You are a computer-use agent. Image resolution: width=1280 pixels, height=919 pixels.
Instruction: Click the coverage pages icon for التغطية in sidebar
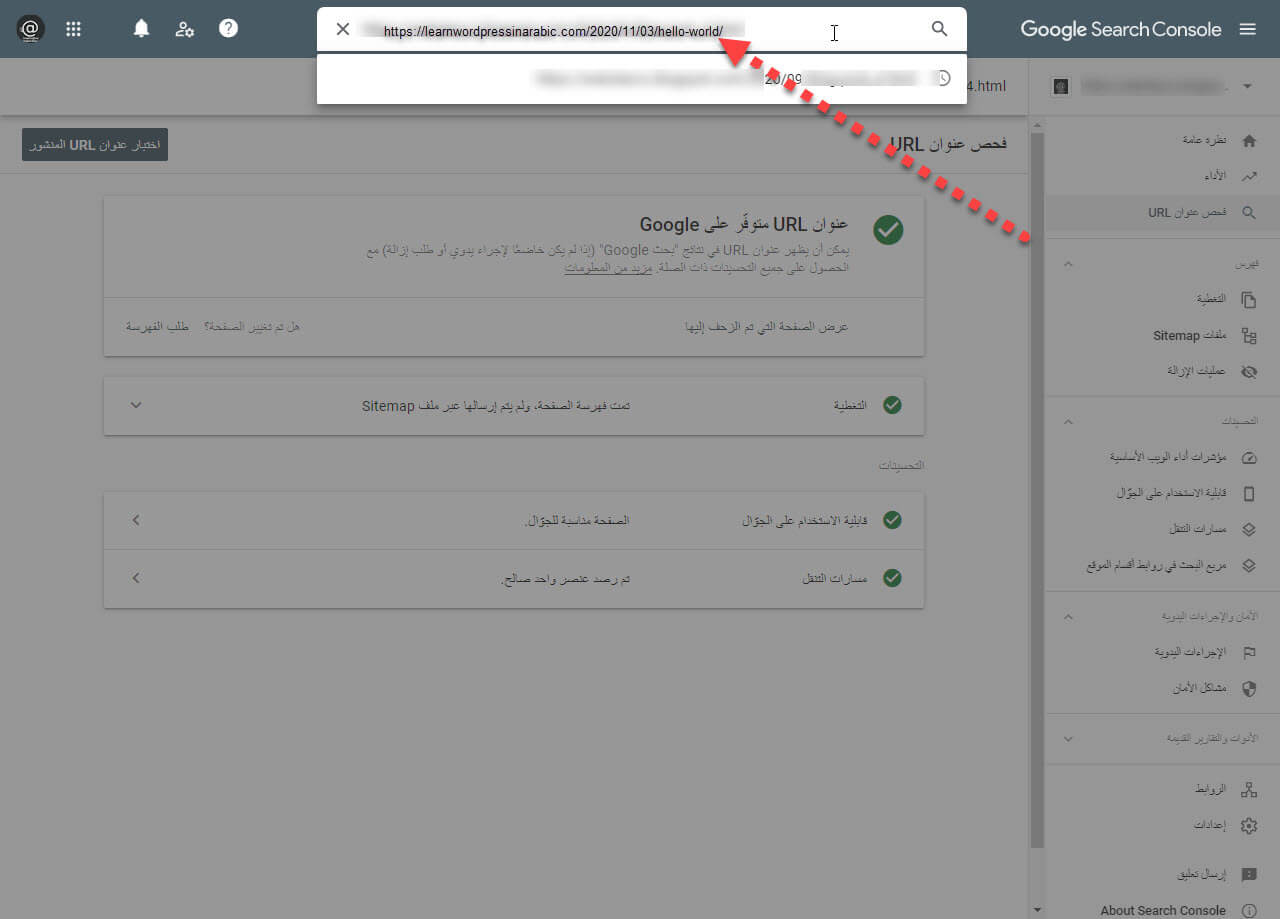pyautogui.click(x=1249, y=299)
